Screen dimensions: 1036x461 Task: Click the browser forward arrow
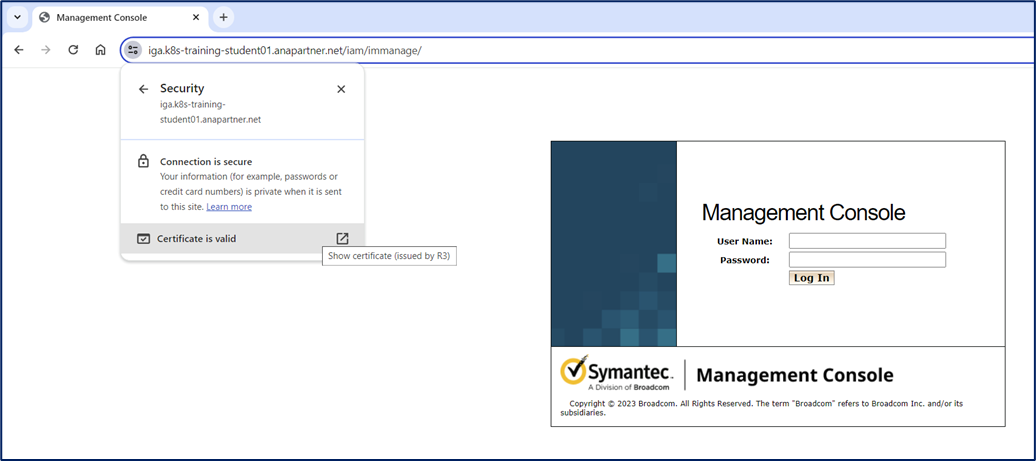pos(46,50)
